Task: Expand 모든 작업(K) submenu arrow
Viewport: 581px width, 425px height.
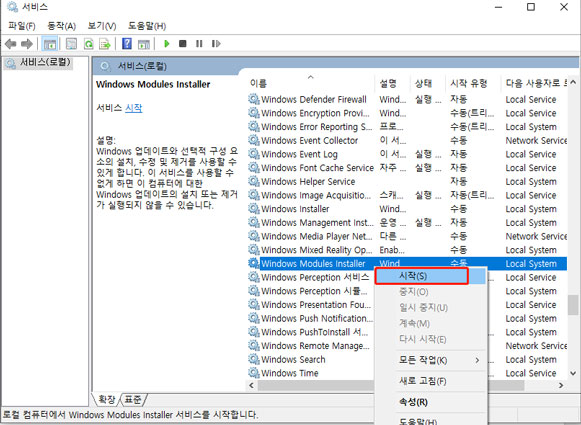Action: (x=477, y=360)
